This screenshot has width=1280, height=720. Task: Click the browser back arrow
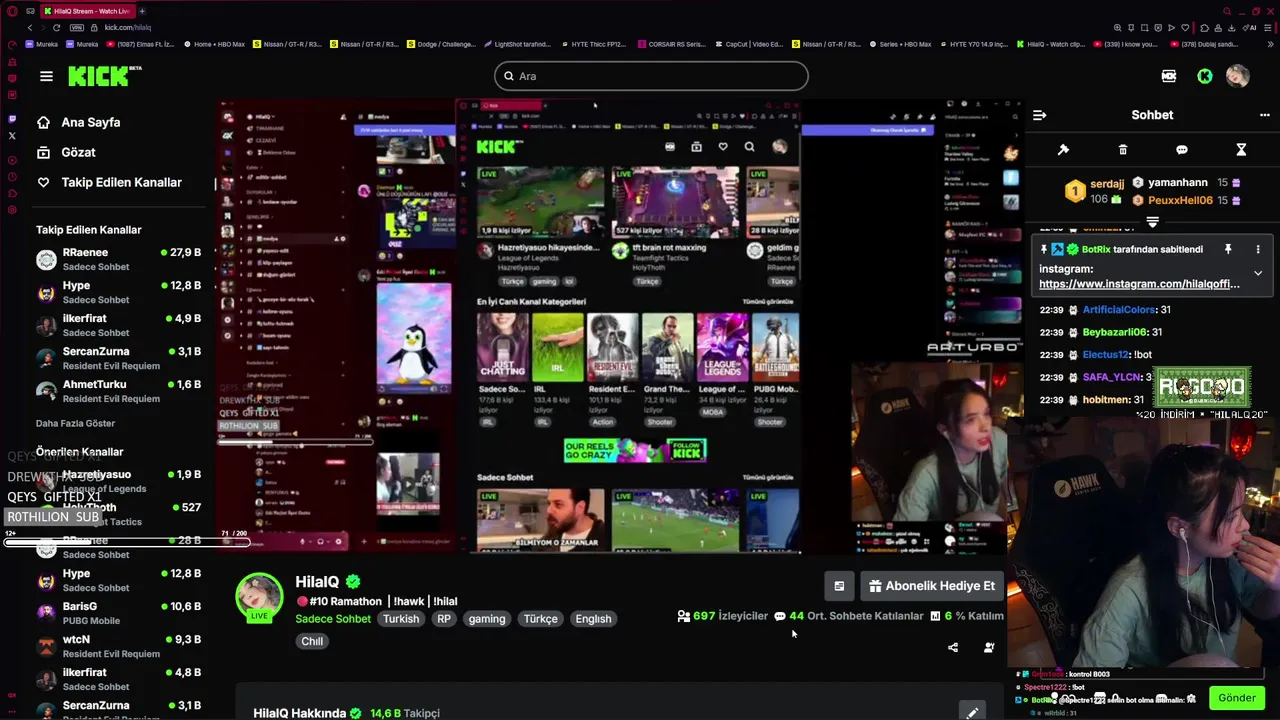(x=30, y=28)
